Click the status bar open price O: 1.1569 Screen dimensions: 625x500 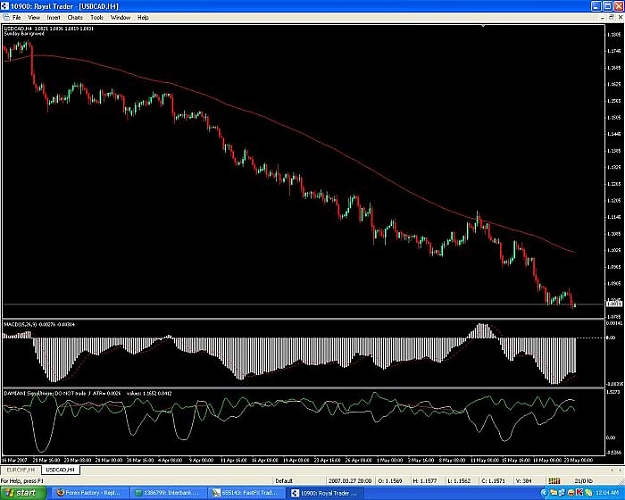point(390,481)
